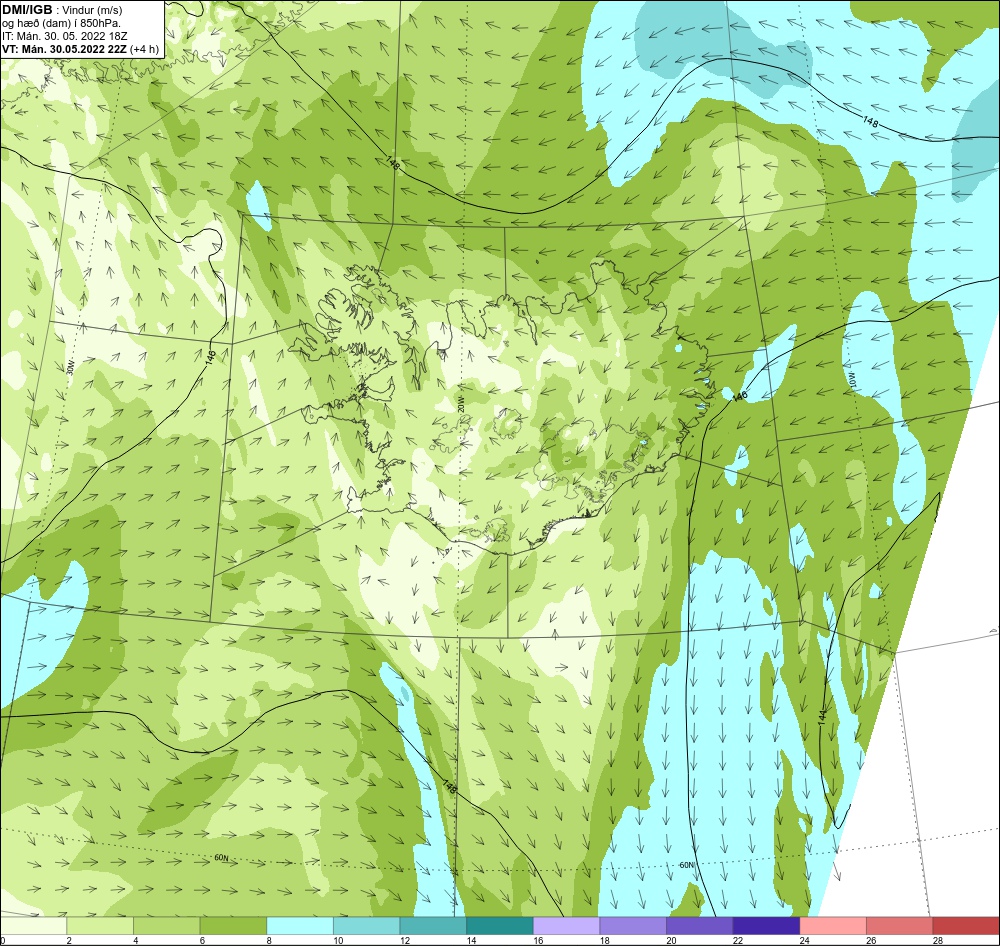Click the 16–18 m/s light purple swatch
This screenshot has height=946, width=1000.
pyautogui.click(x=566, y=926)
